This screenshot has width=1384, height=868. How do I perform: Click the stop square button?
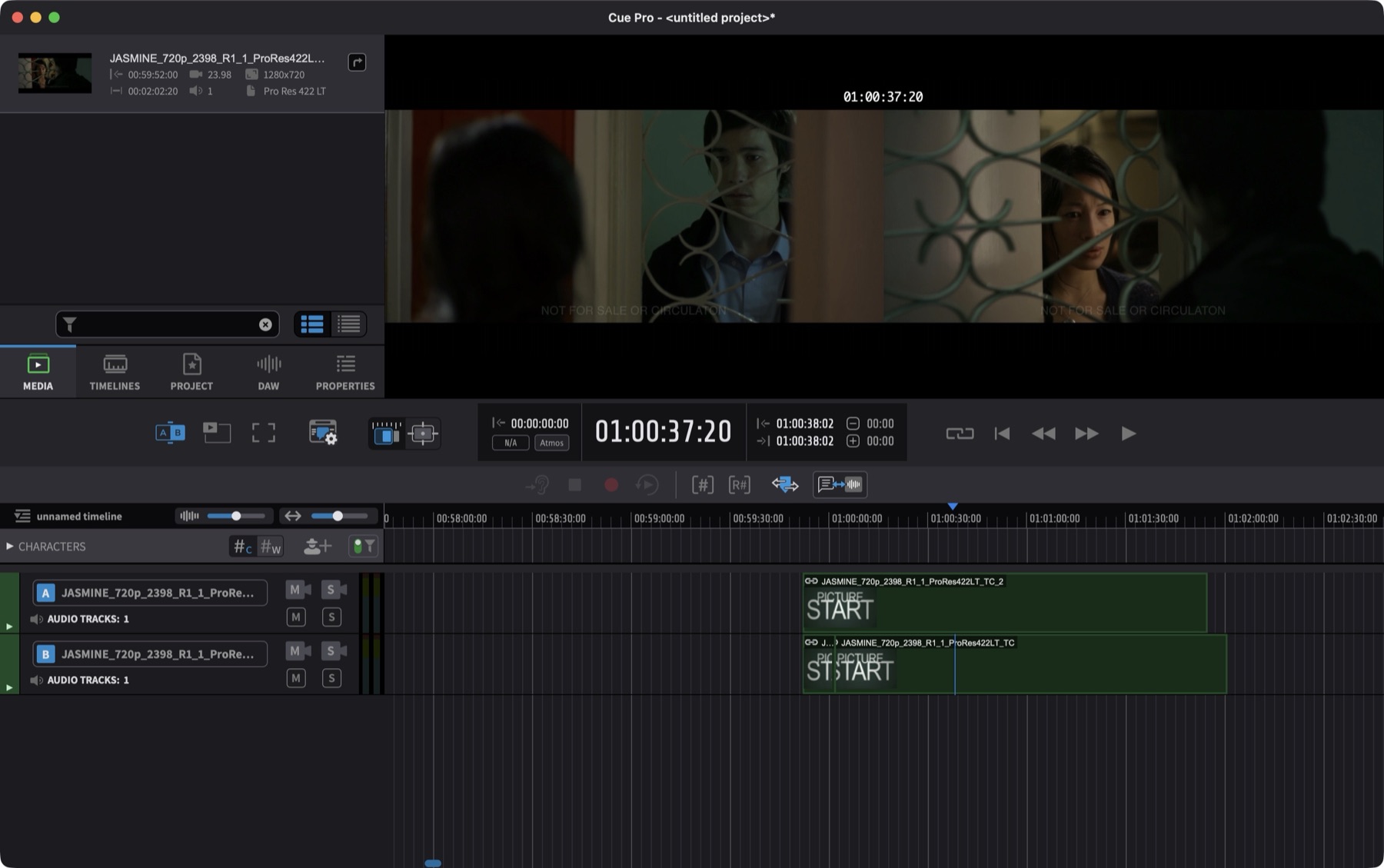tap(574, 485)
